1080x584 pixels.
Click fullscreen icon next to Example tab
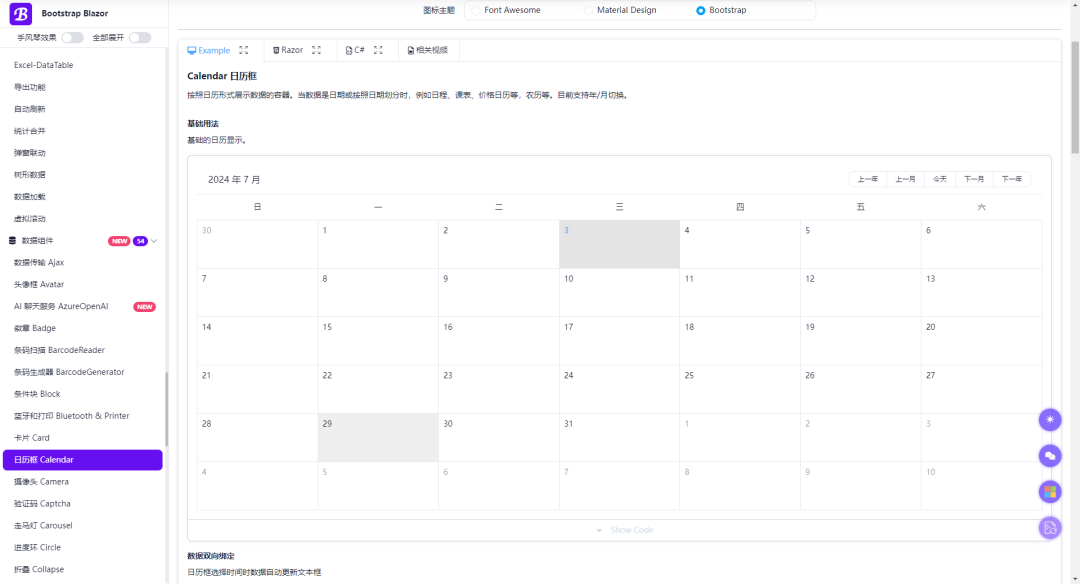(x=244, y=50)
